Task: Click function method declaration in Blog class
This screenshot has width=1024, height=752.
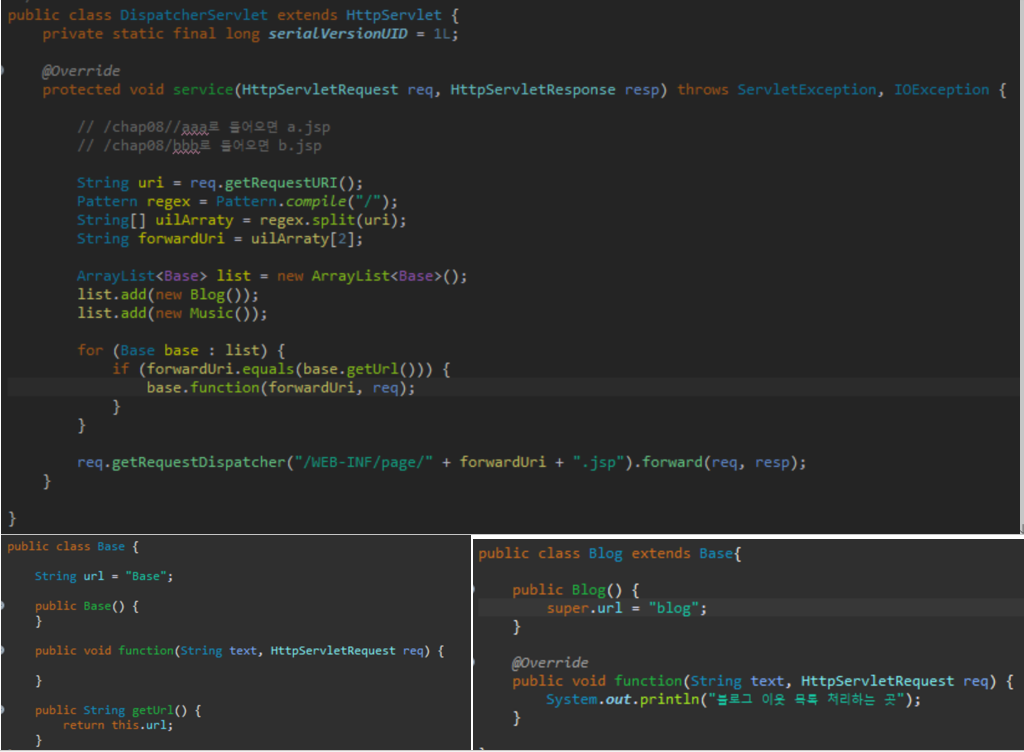Action: (x=763, y=682)
